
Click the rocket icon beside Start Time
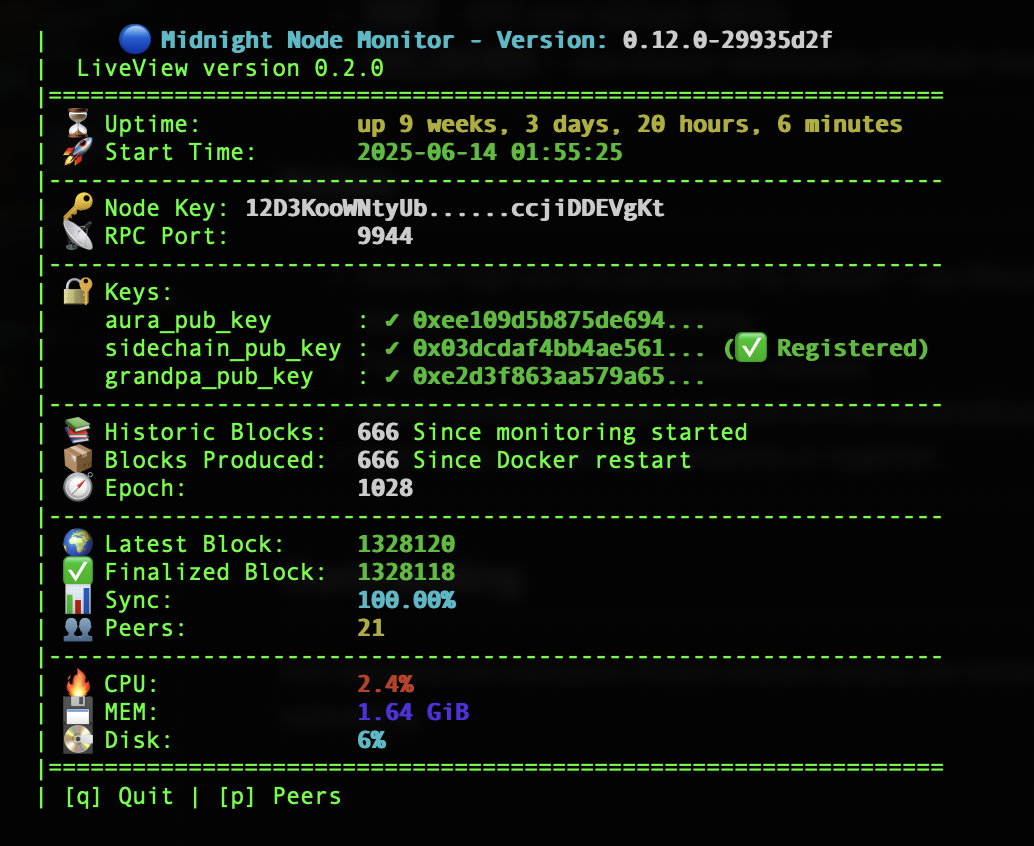pos(77,152)
